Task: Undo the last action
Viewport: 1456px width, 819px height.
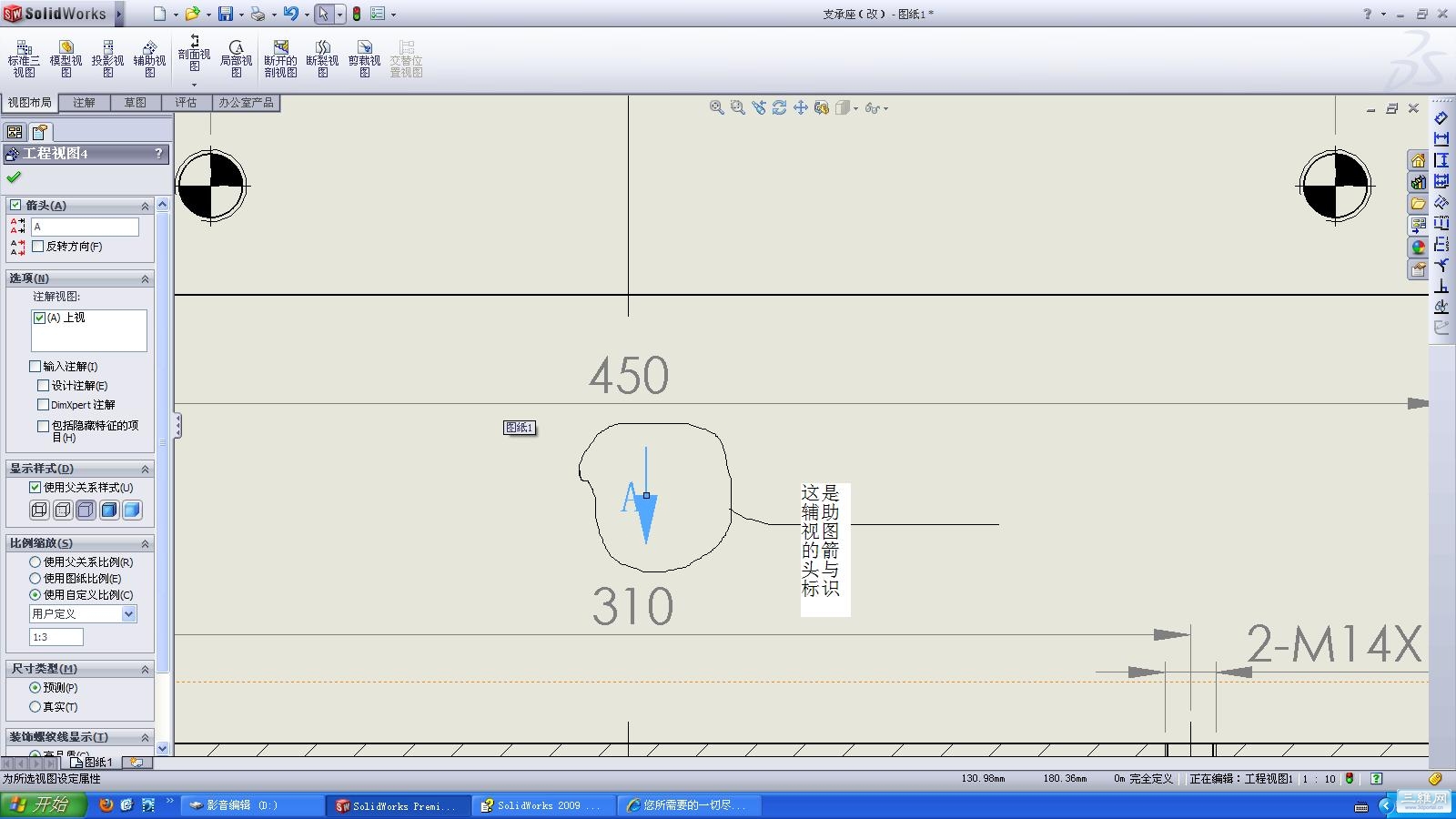Action: click(290, 14)
